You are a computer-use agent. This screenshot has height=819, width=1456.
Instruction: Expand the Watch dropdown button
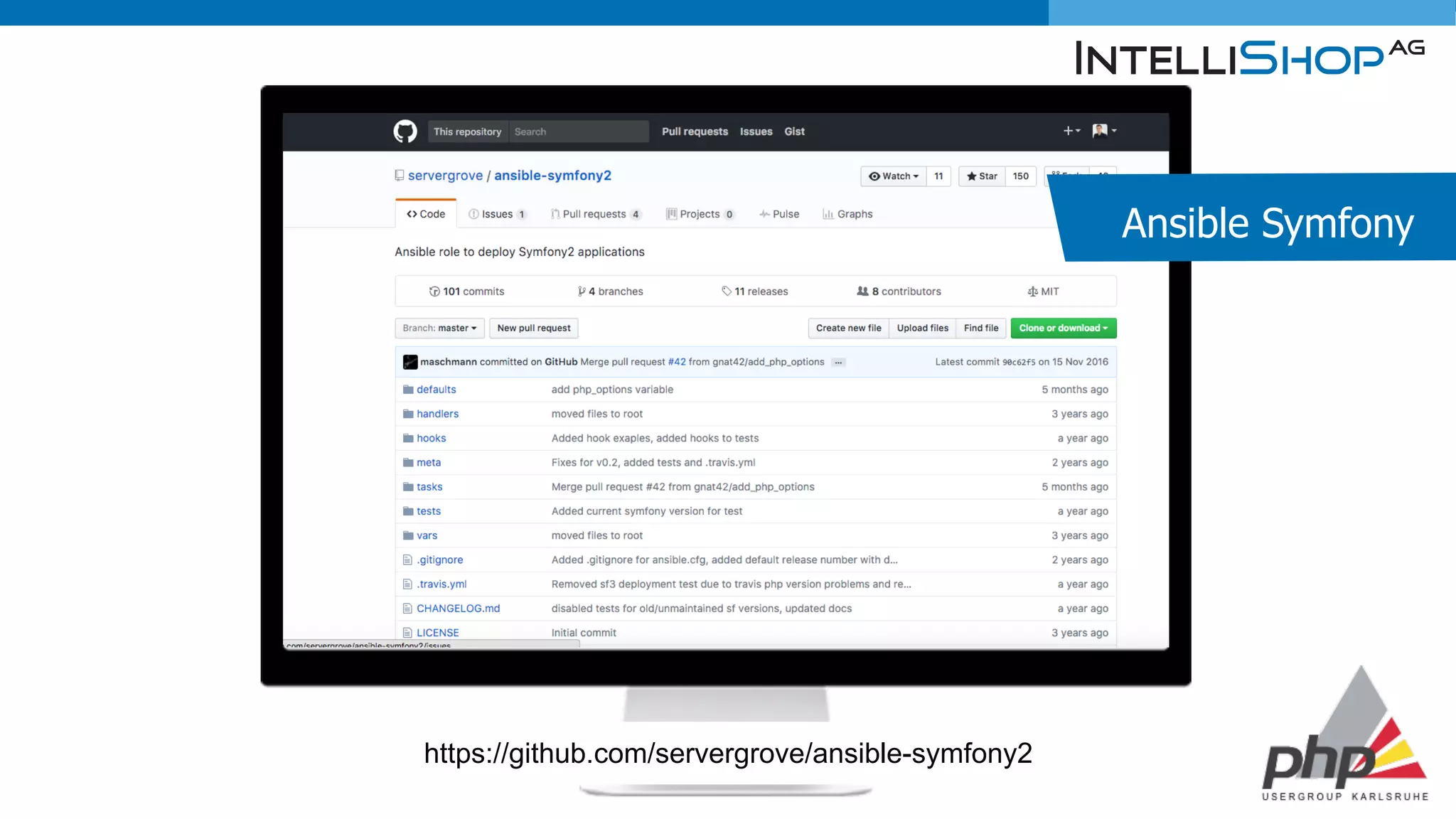click(894, 176)
